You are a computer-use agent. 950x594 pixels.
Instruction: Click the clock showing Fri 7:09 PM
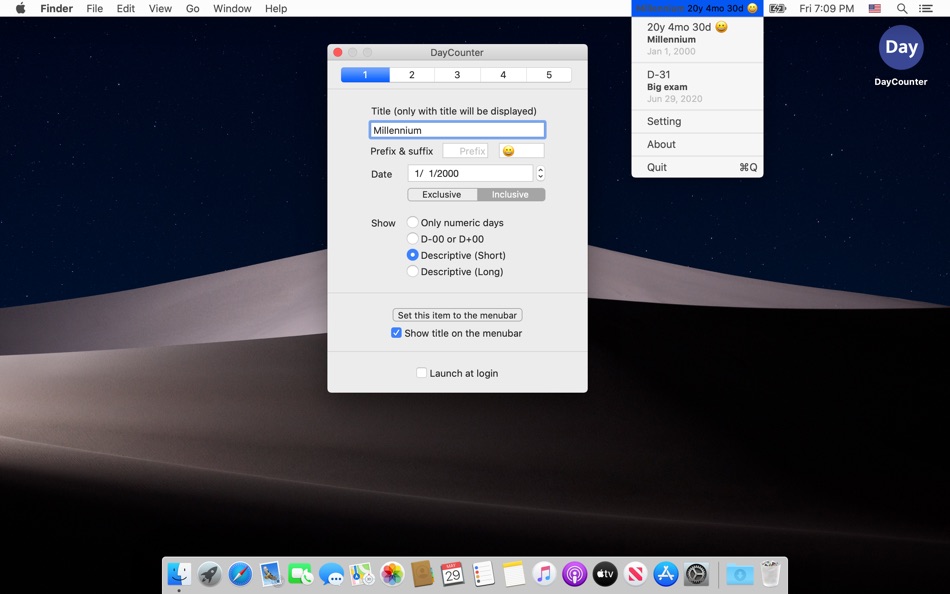[x=826, y=8]
